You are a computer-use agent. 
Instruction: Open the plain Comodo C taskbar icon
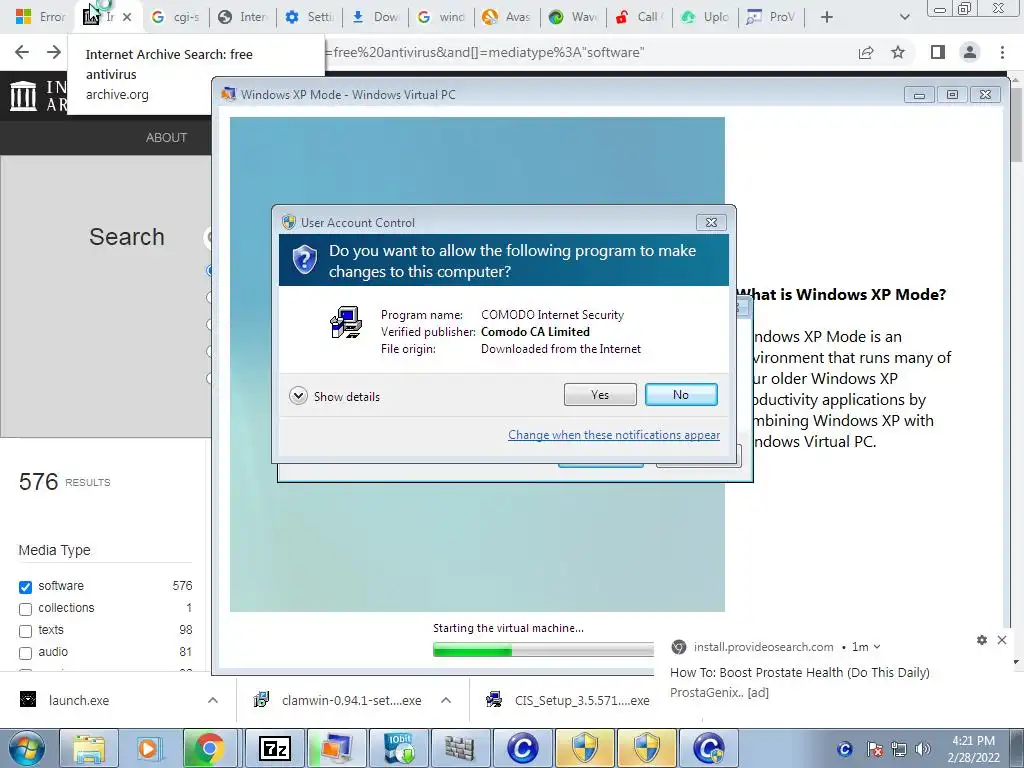[522, 748]
